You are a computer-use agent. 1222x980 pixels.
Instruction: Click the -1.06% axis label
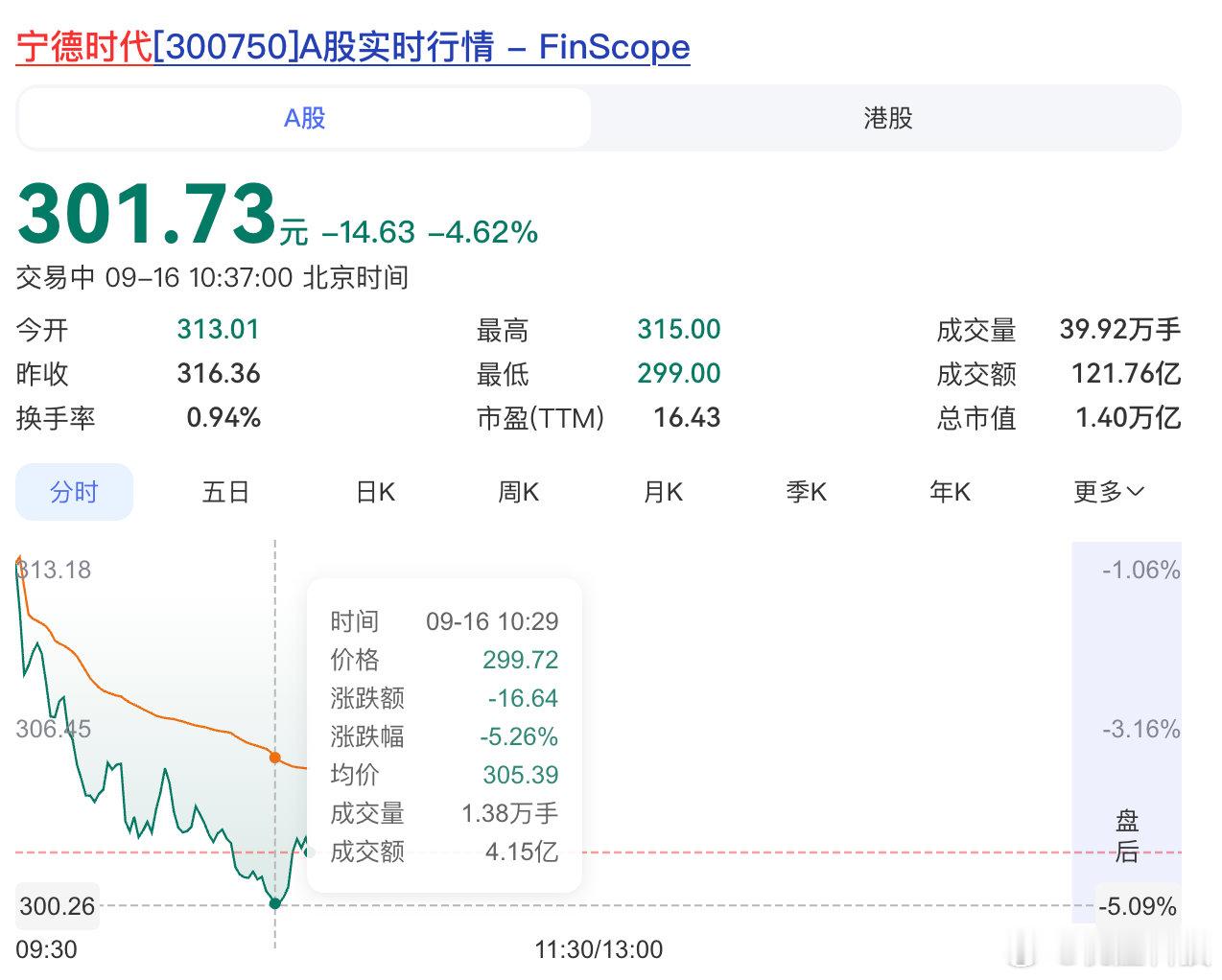[1140, 570]
